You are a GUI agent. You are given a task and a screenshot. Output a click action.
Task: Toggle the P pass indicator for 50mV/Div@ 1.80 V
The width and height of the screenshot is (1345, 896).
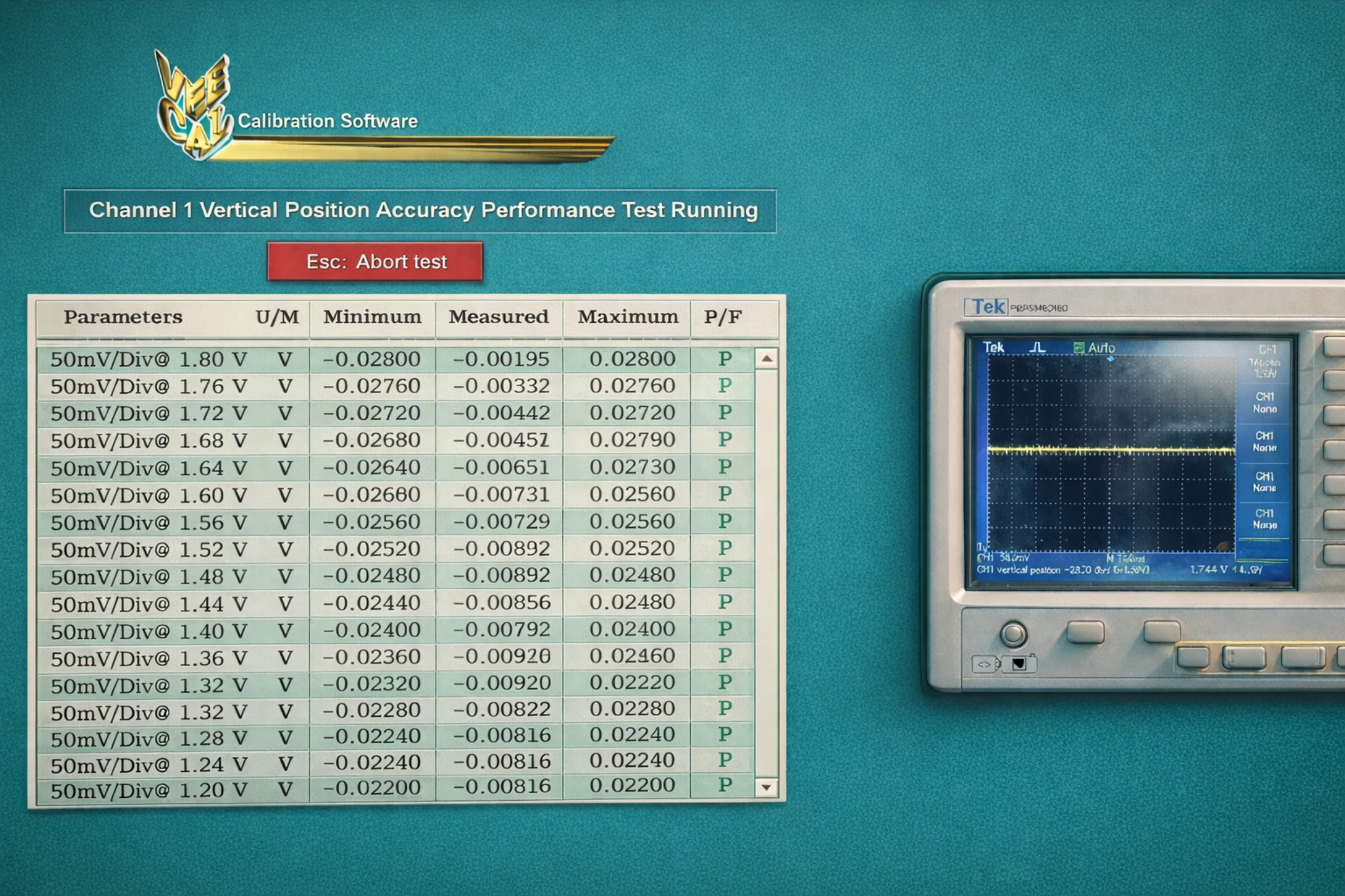724,358
